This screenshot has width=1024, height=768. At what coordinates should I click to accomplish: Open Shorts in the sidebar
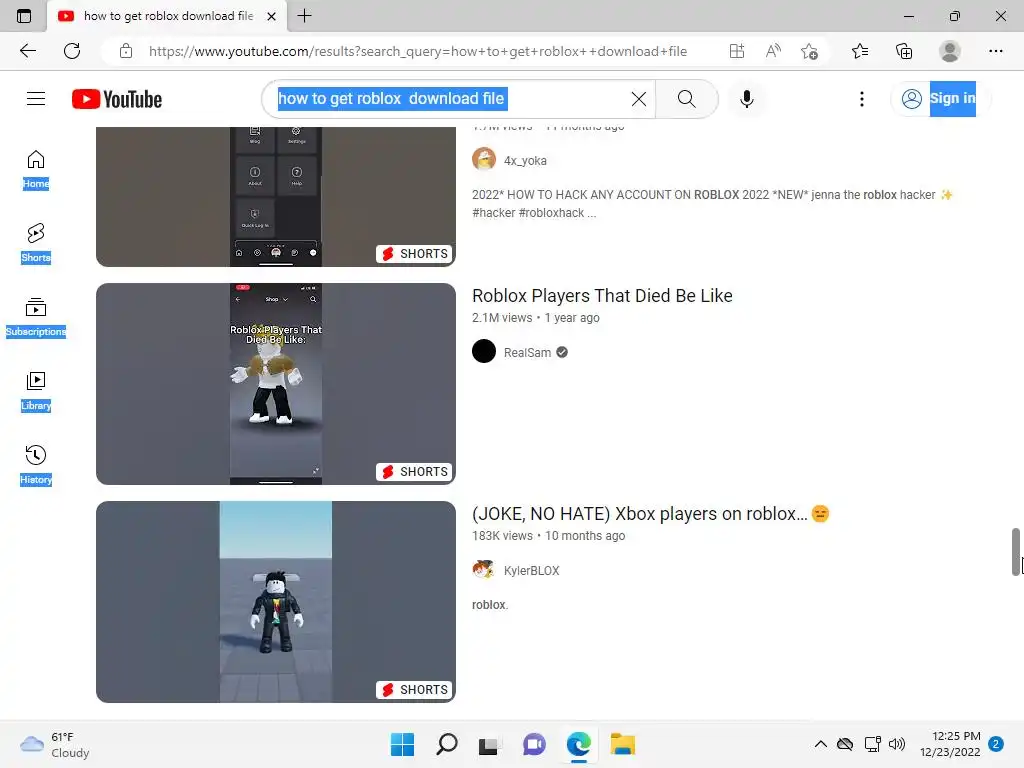click(36, 243)
